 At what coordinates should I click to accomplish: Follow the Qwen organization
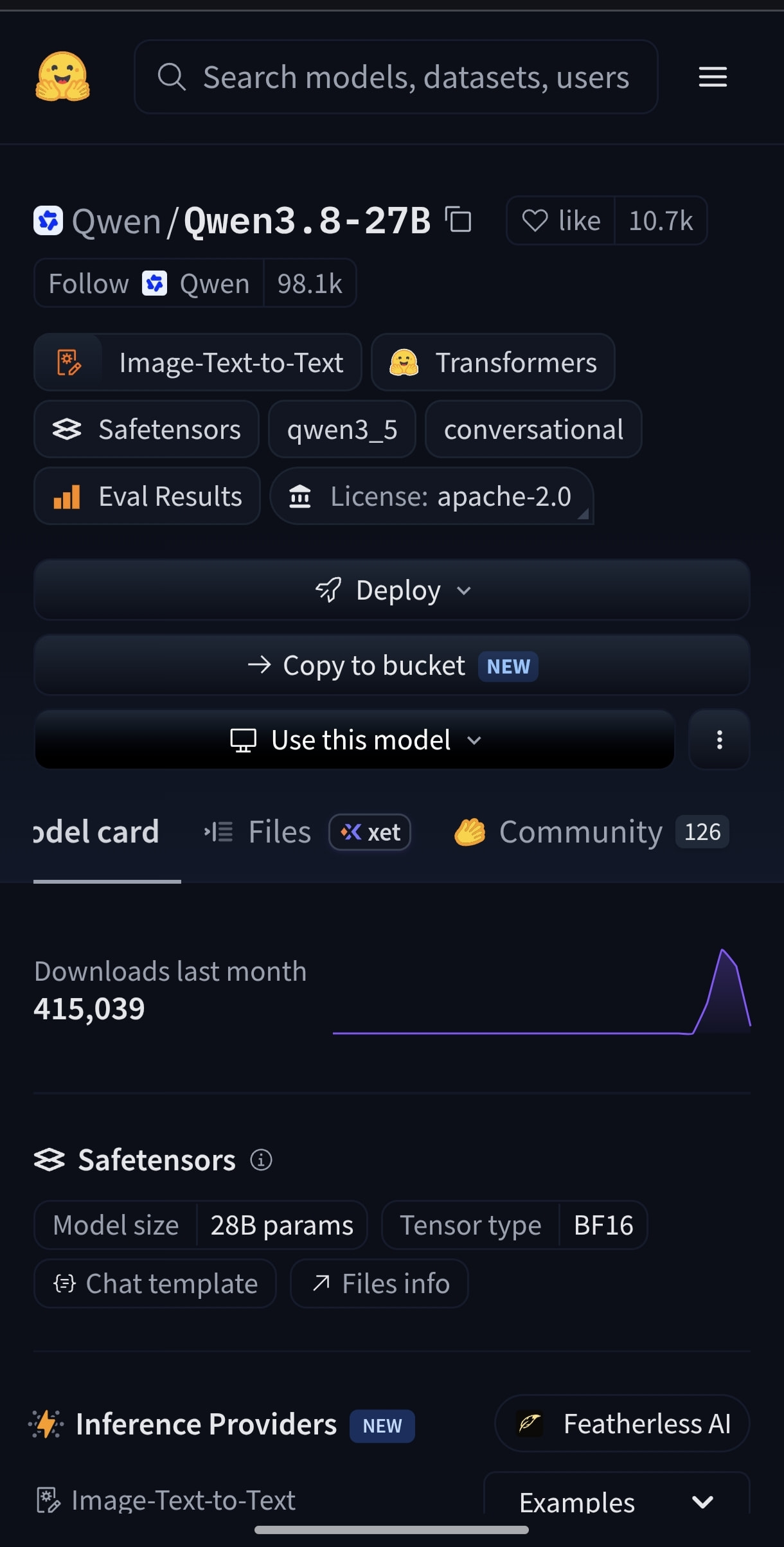pyautogui.click(x=149, y=283)
